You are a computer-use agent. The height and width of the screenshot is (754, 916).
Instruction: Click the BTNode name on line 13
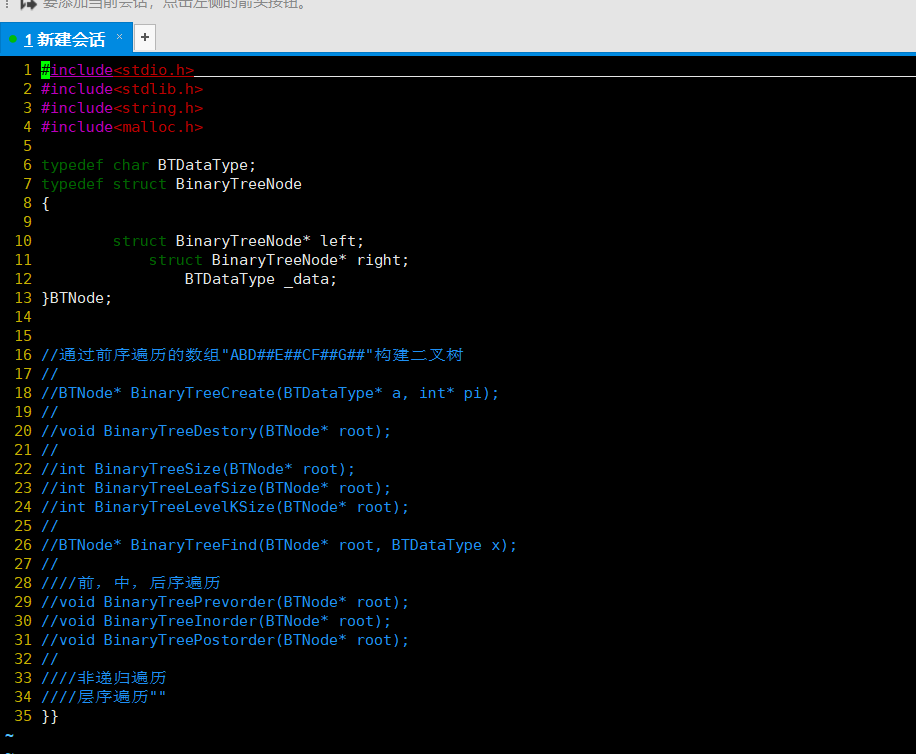click(75, 297)
